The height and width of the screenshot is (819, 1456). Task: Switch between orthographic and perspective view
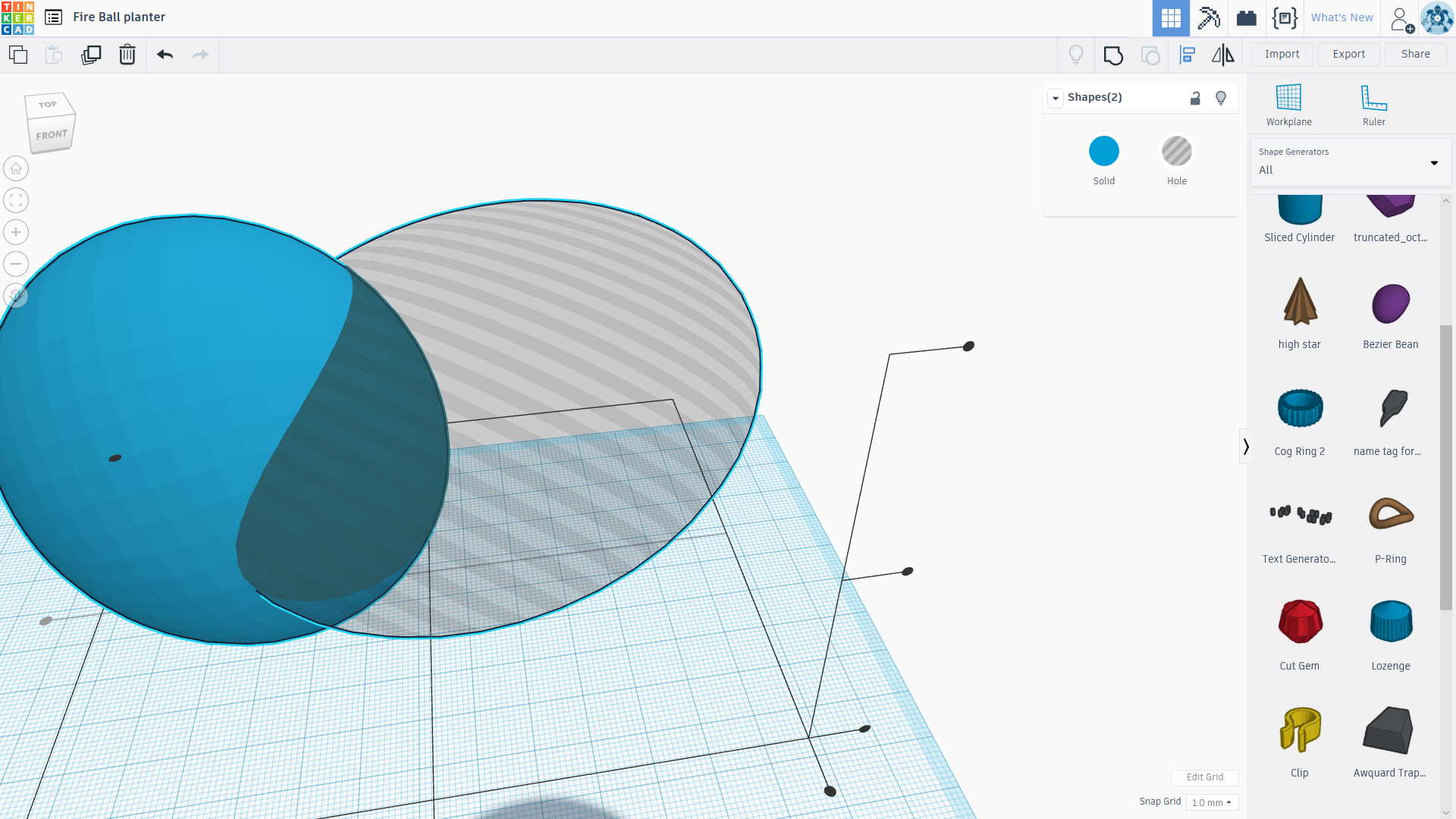click(16, 296)
